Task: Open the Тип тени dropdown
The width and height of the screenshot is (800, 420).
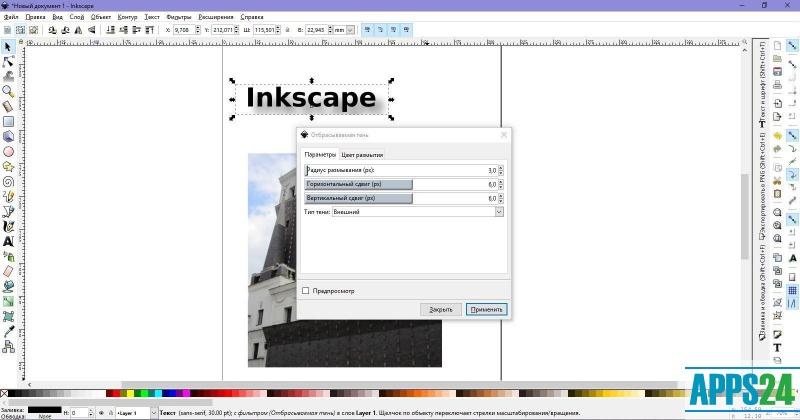Action: (418, 212)
